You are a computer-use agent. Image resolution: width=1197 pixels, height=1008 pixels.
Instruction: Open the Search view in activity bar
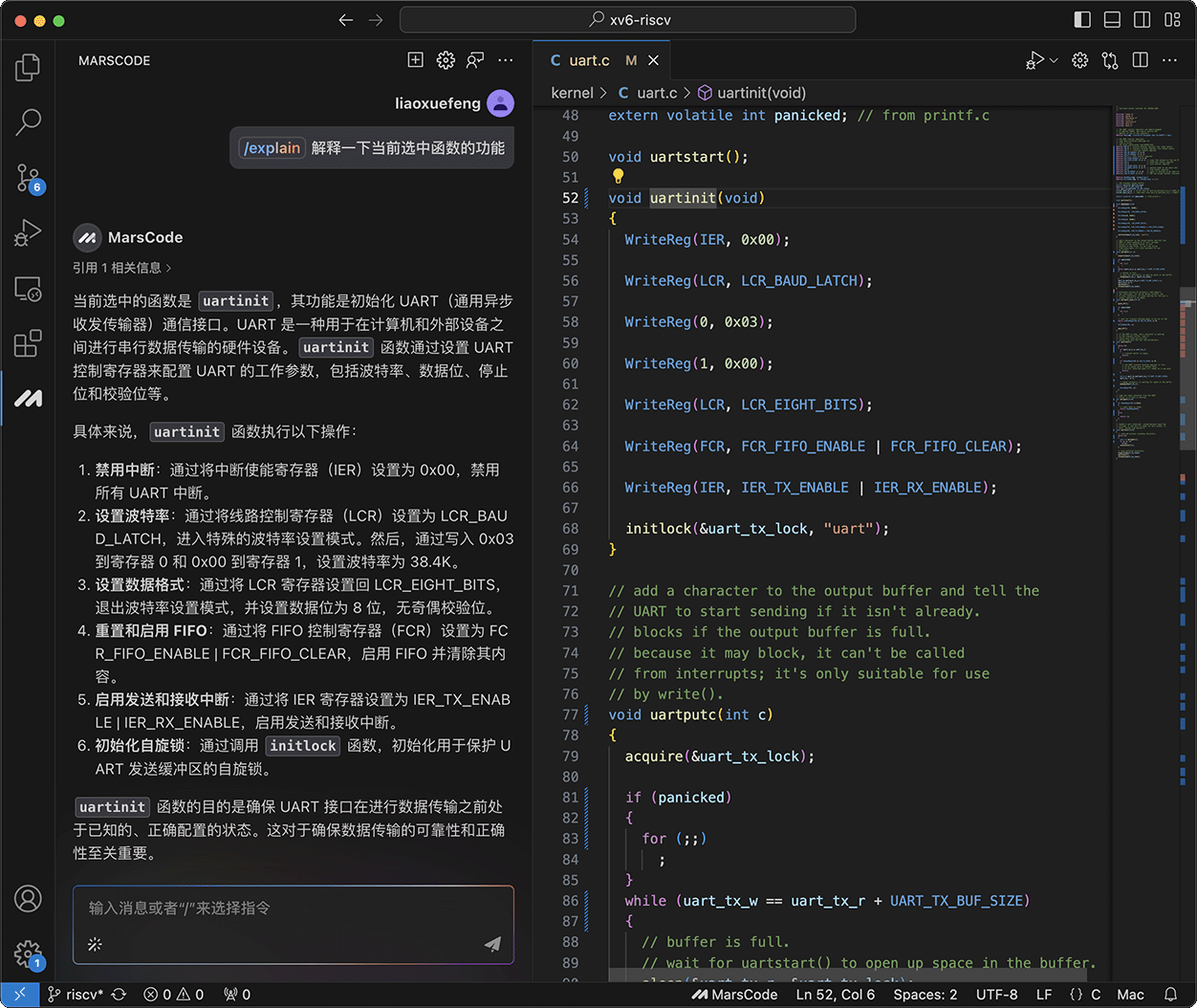click(x=28, y=121)
